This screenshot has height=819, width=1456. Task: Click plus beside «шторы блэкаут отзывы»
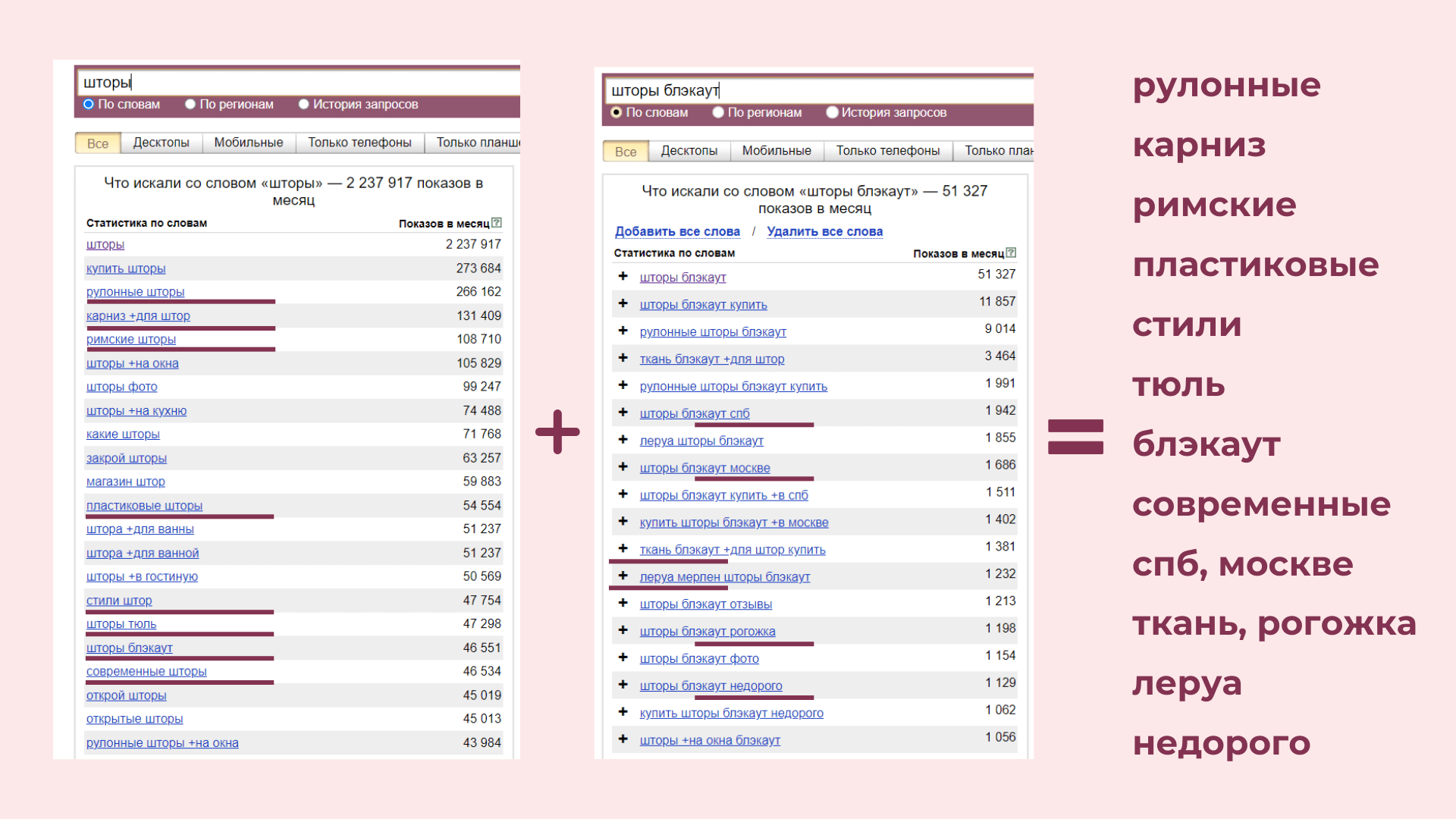pos(623,603)
